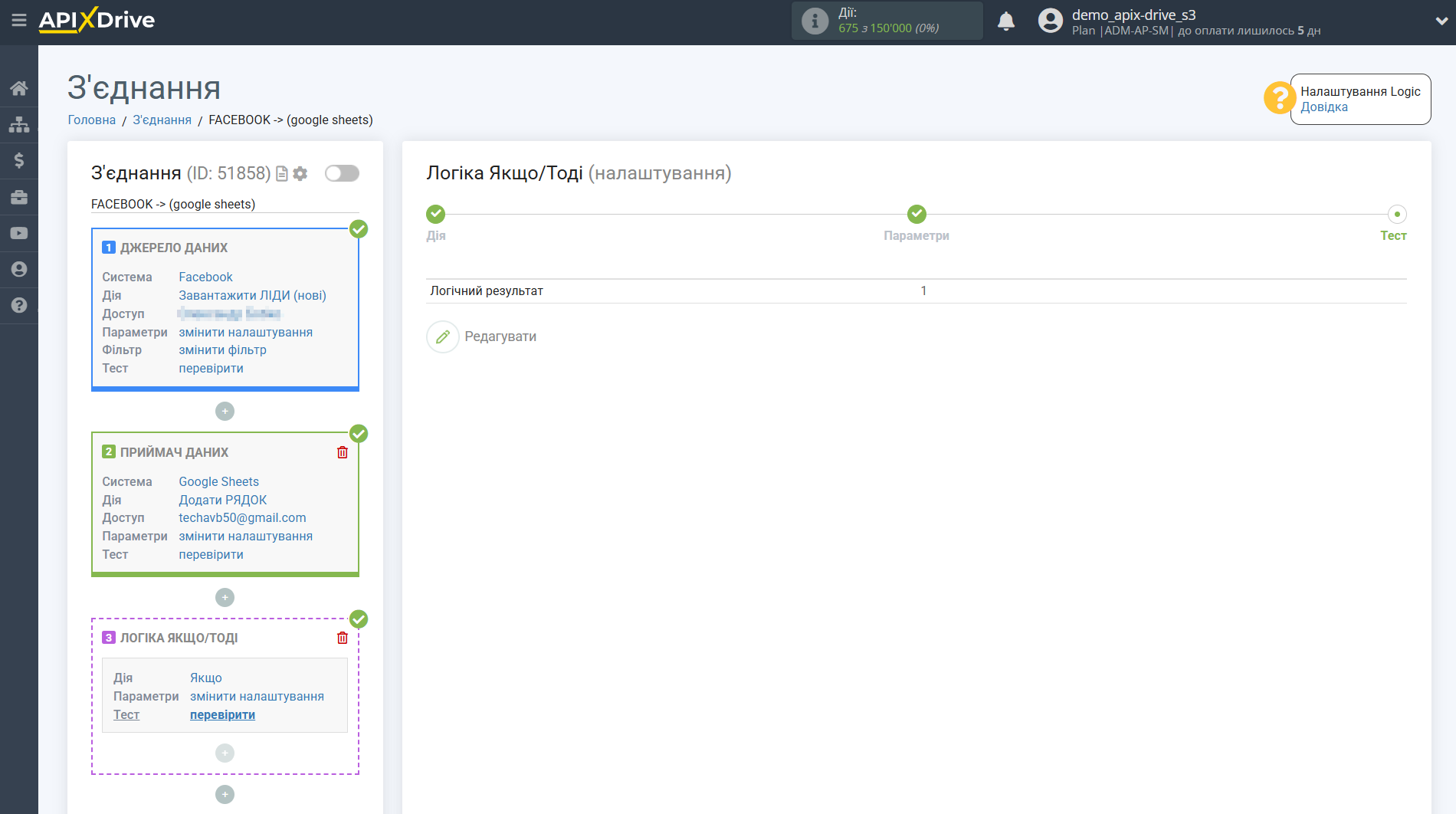The image size is (1456, 814).
Task: Click the ДЖЕРЕЛО ДАНИХ block header
Action: 173,248
